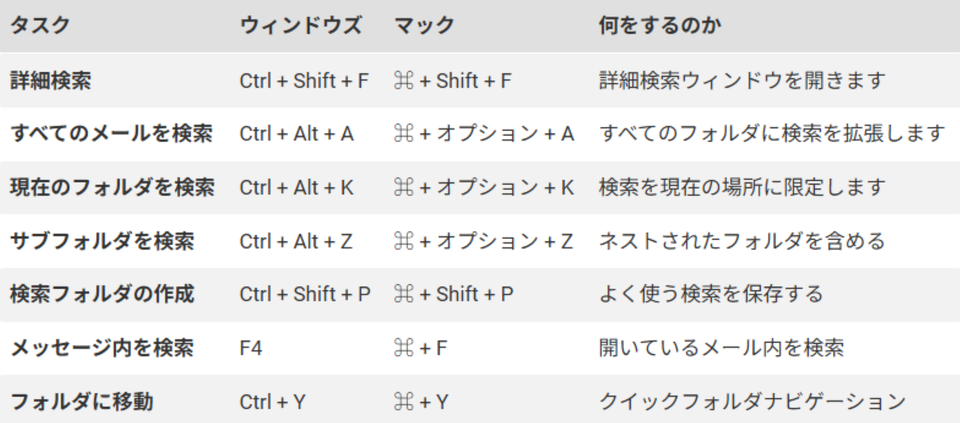Viewport: 960px width, 423px height.
Task: Select the Ctrl + Alt + A shortcut
Action: pyautogui.click(x=297, y=133)
